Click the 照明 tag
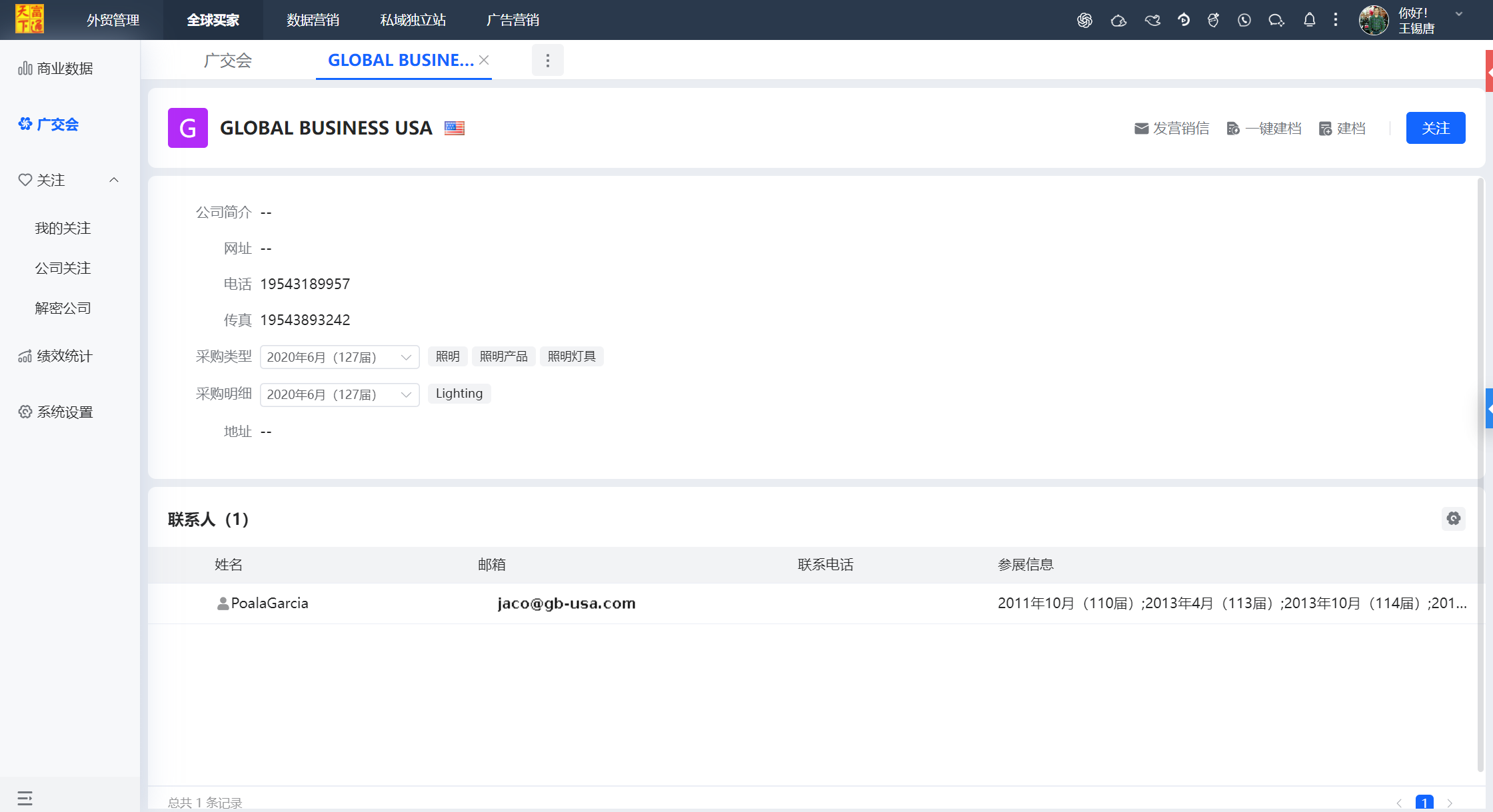This screenshot has width=1493, height=812. click(448, 356)
